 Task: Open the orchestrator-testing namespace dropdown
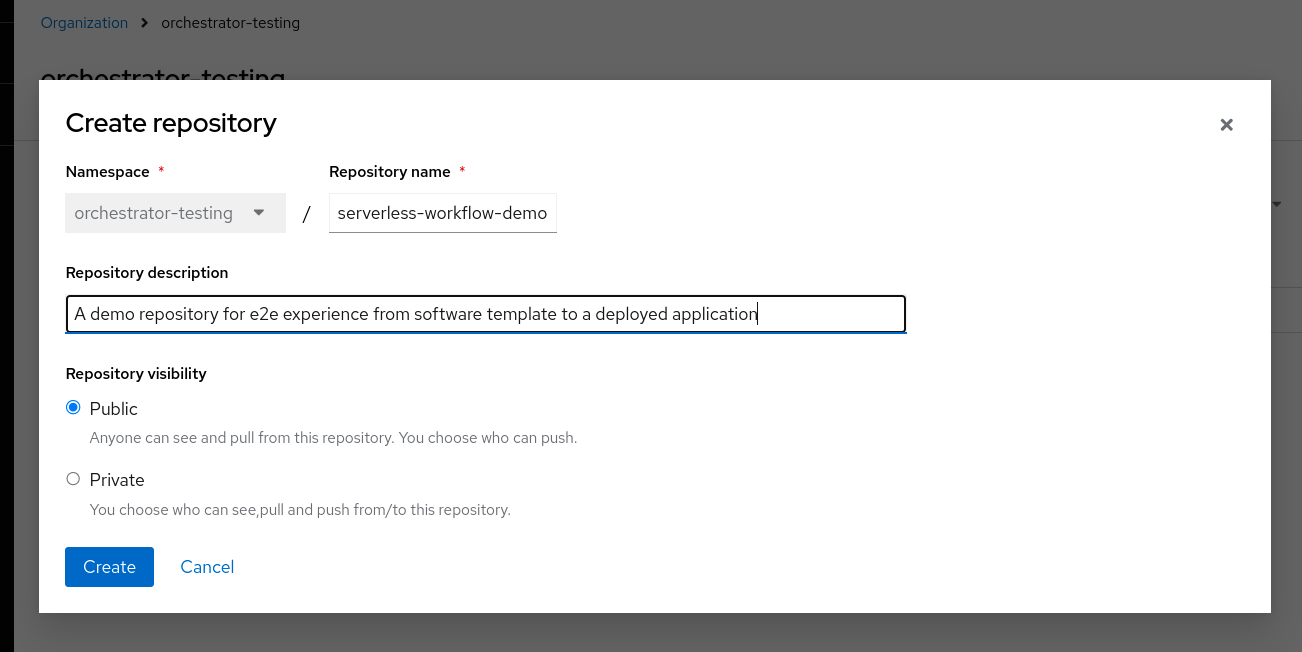click(x=175, y=213)
